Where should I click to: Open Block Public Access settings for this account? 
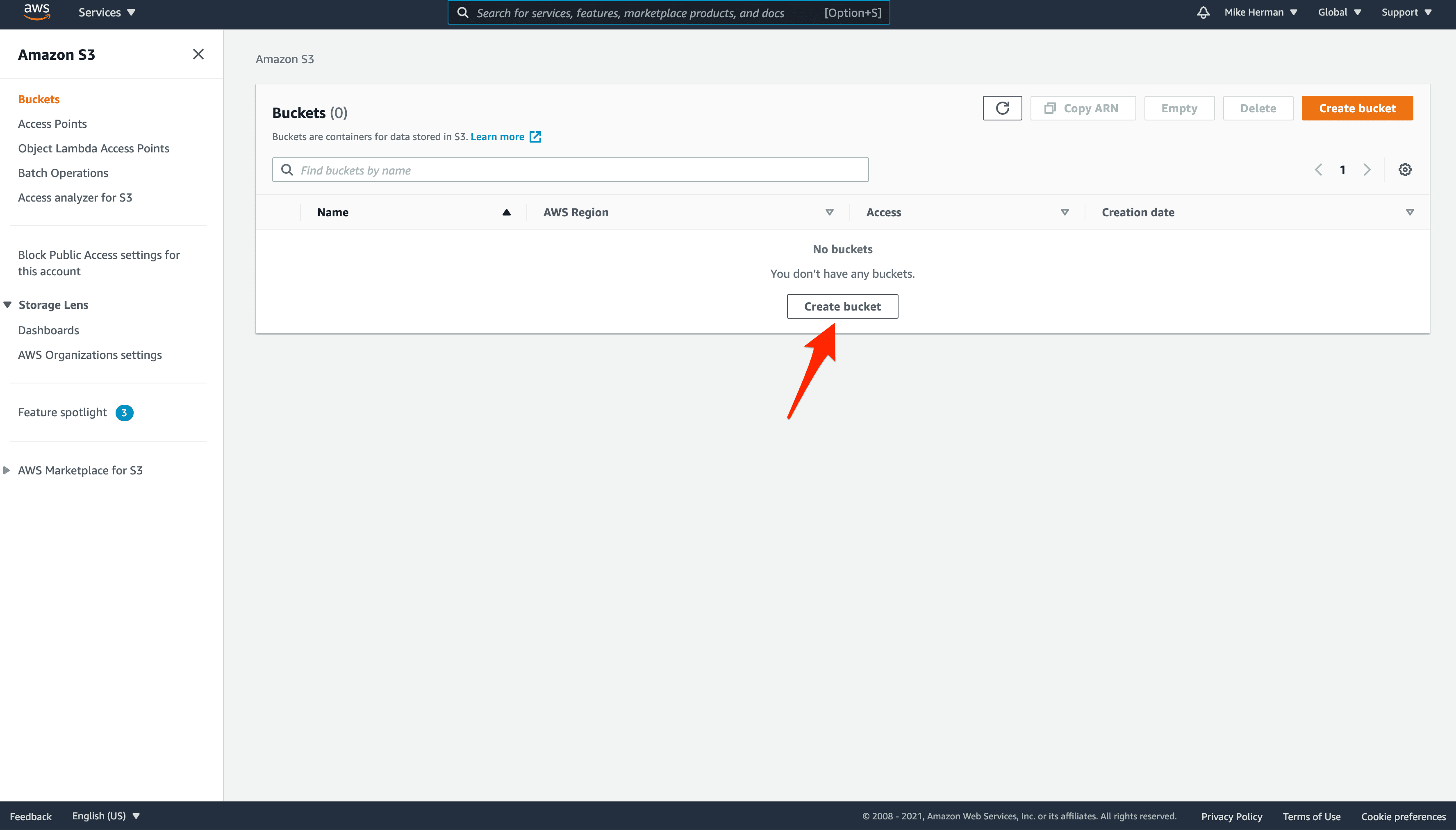coord(99,263)
